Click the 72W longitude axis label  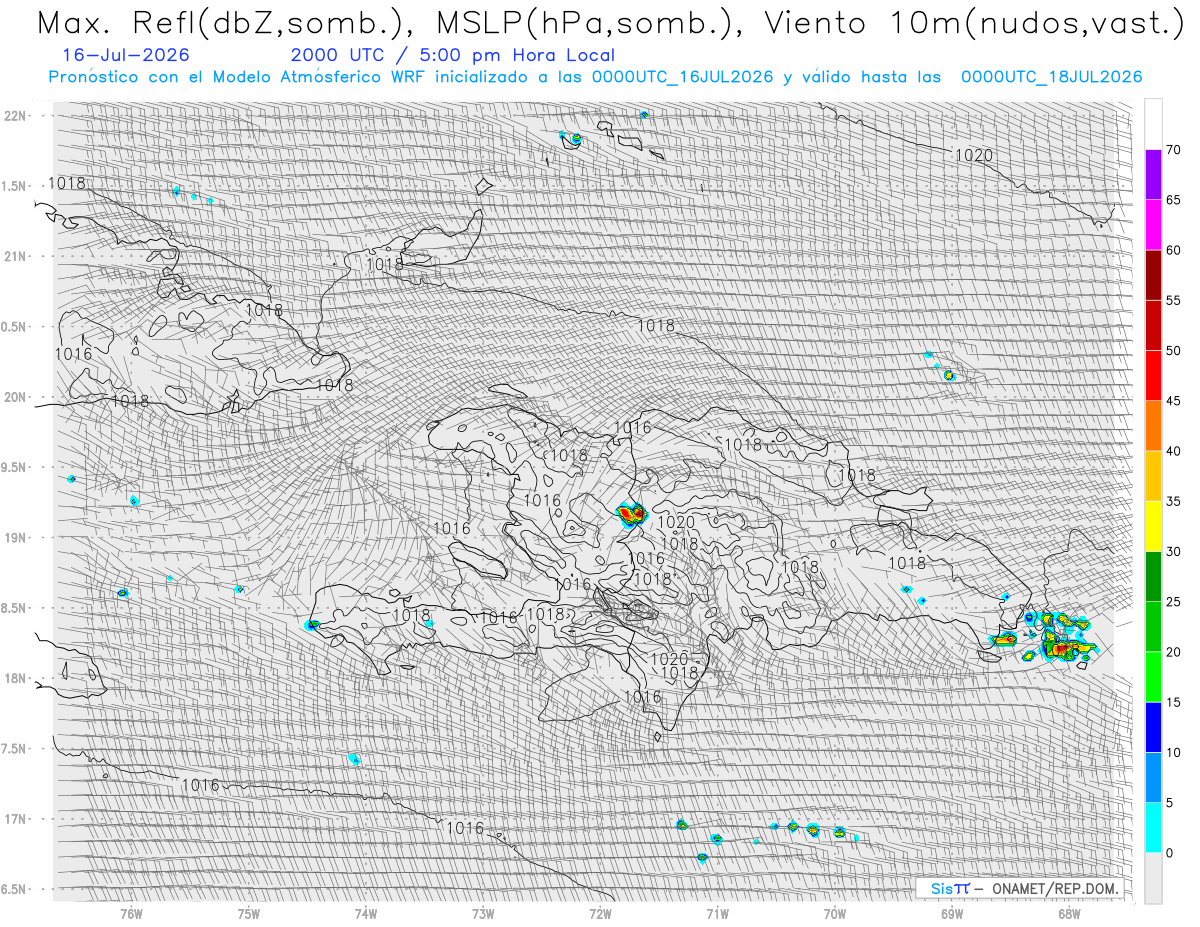point(600,913)
